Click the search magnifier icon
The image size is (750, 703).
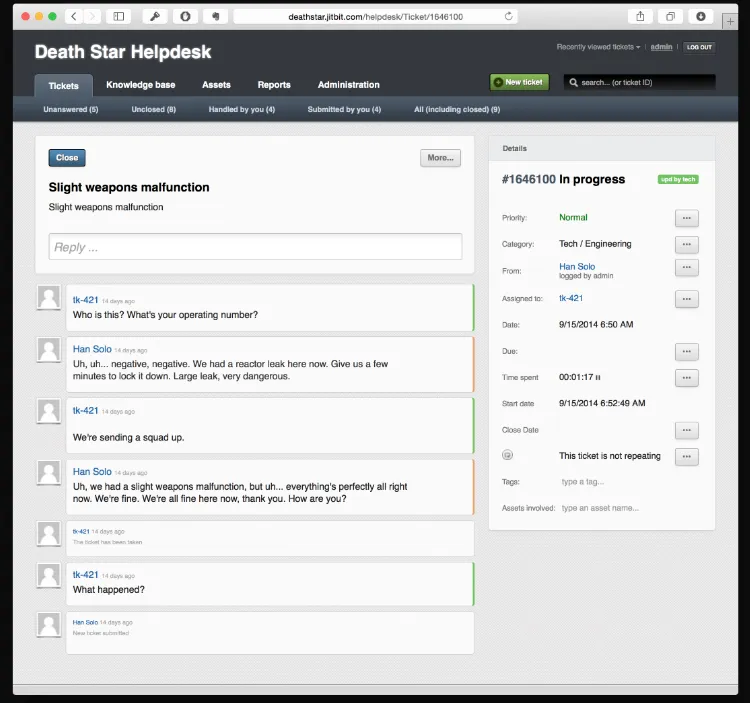[573, 82]
